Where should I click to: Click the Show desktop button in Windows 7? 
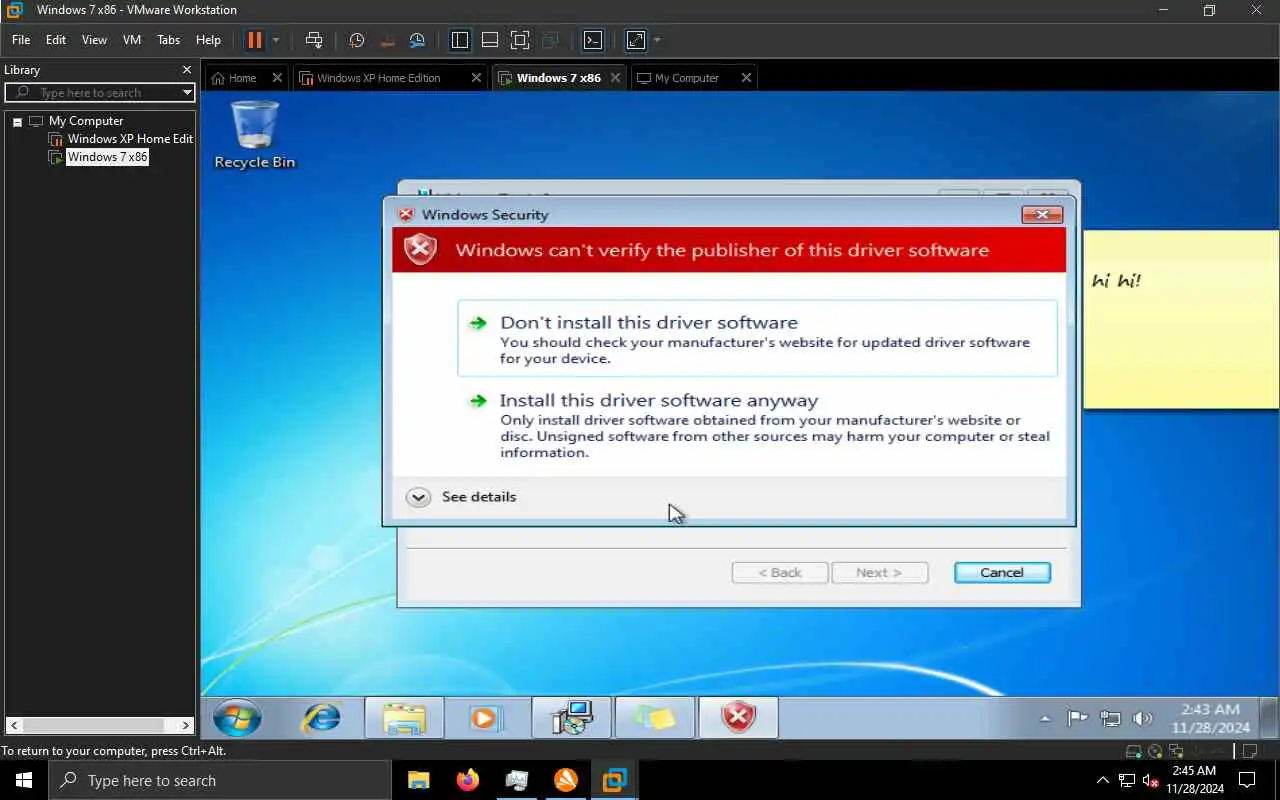tap(1269, 718)
